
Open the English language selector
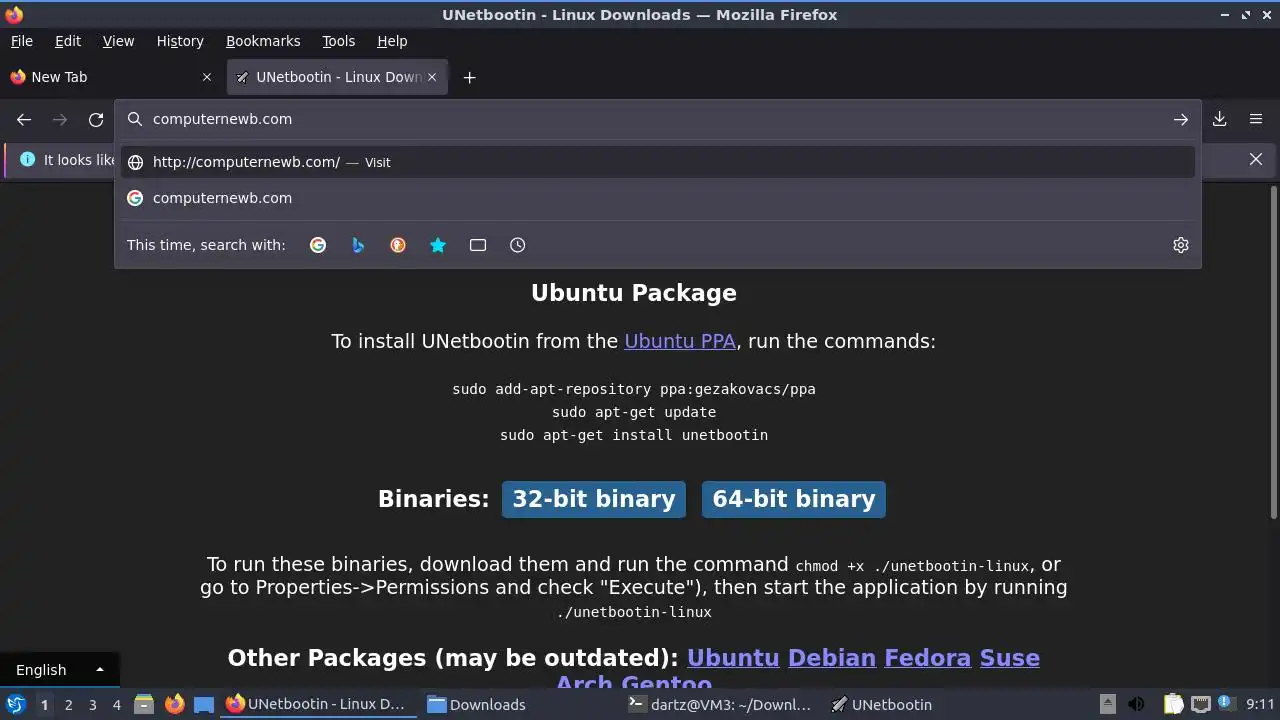pos(59,670)
